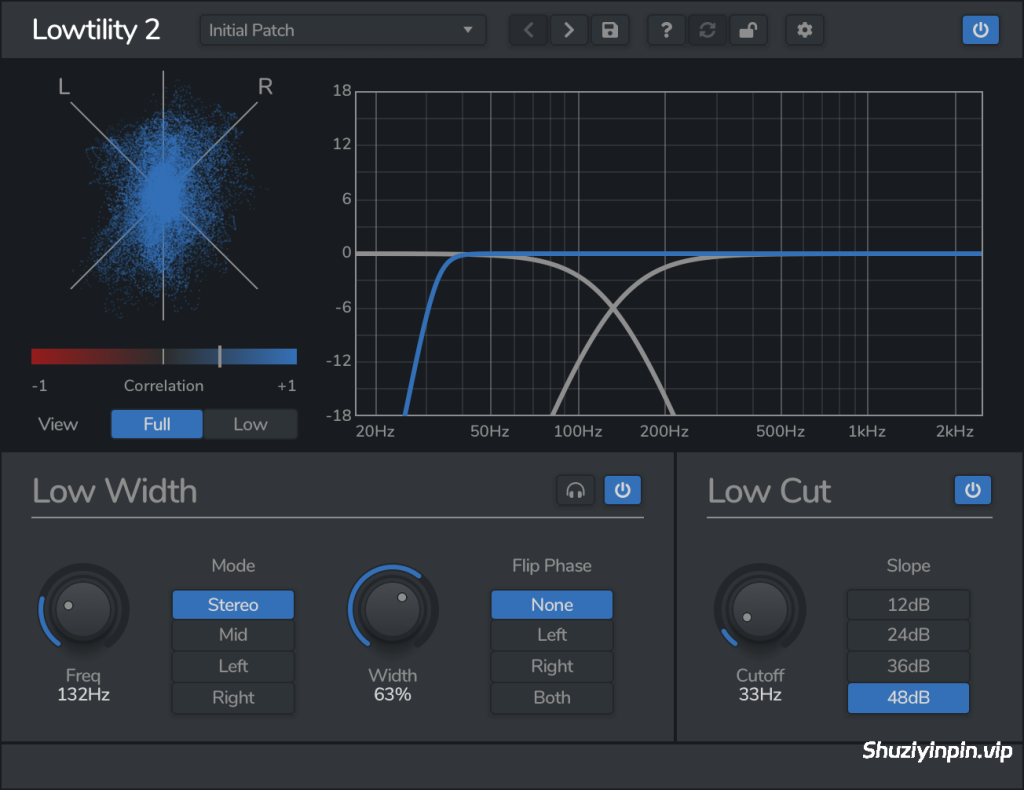Click the Freq knob

[x=84, y=609]
